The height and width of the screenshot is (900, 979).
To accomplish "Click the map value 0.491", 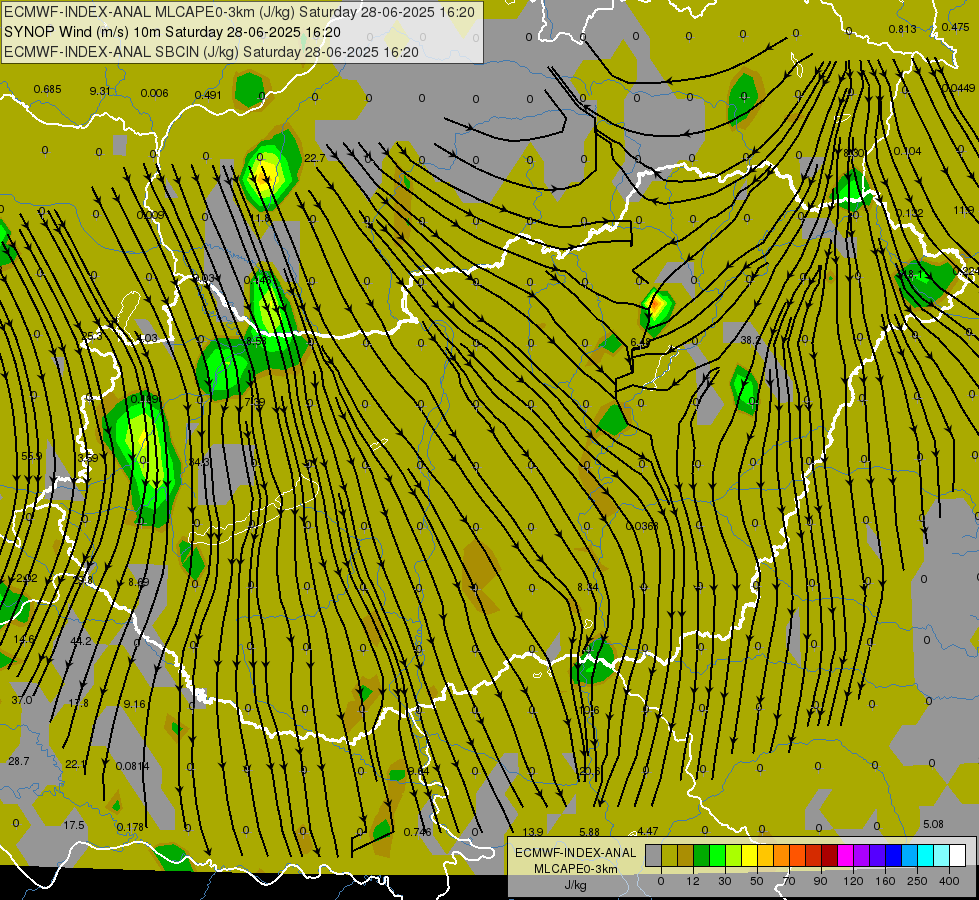I will (208, 95).
